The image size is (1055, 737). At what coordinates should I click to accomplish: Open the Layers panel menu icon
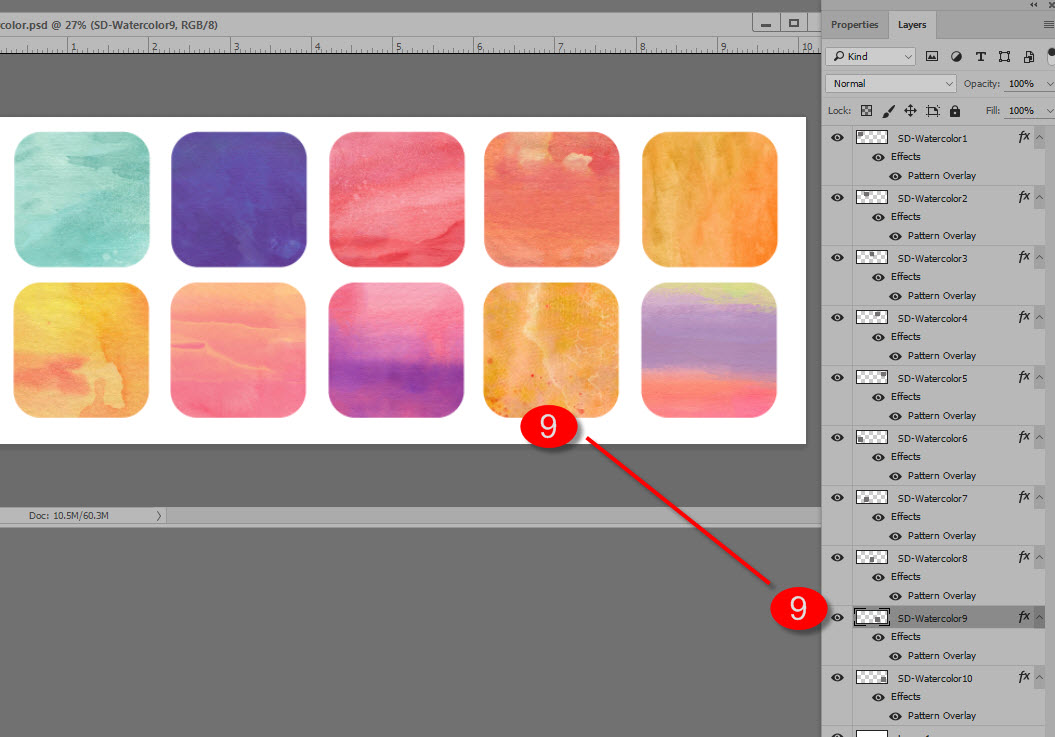(1048, 25)
